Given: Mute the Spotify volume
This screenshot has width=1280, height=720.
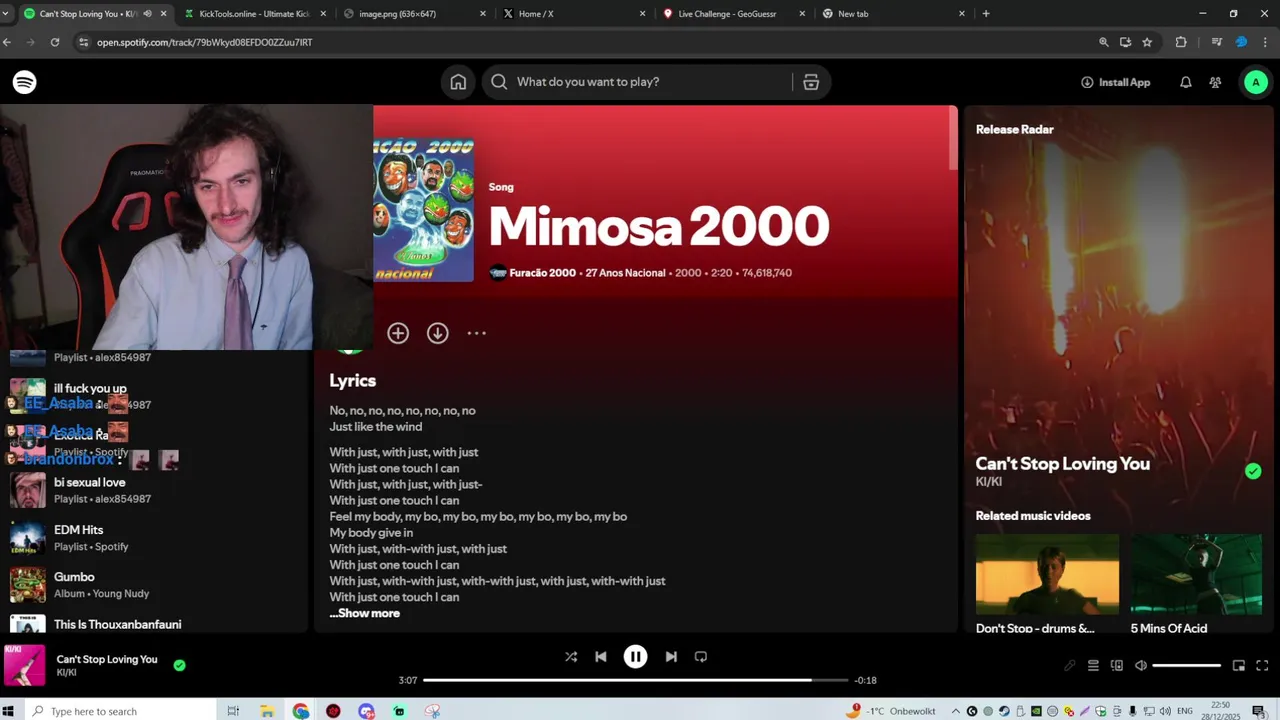Looking at the screenshot, I should pos(1141,666).
